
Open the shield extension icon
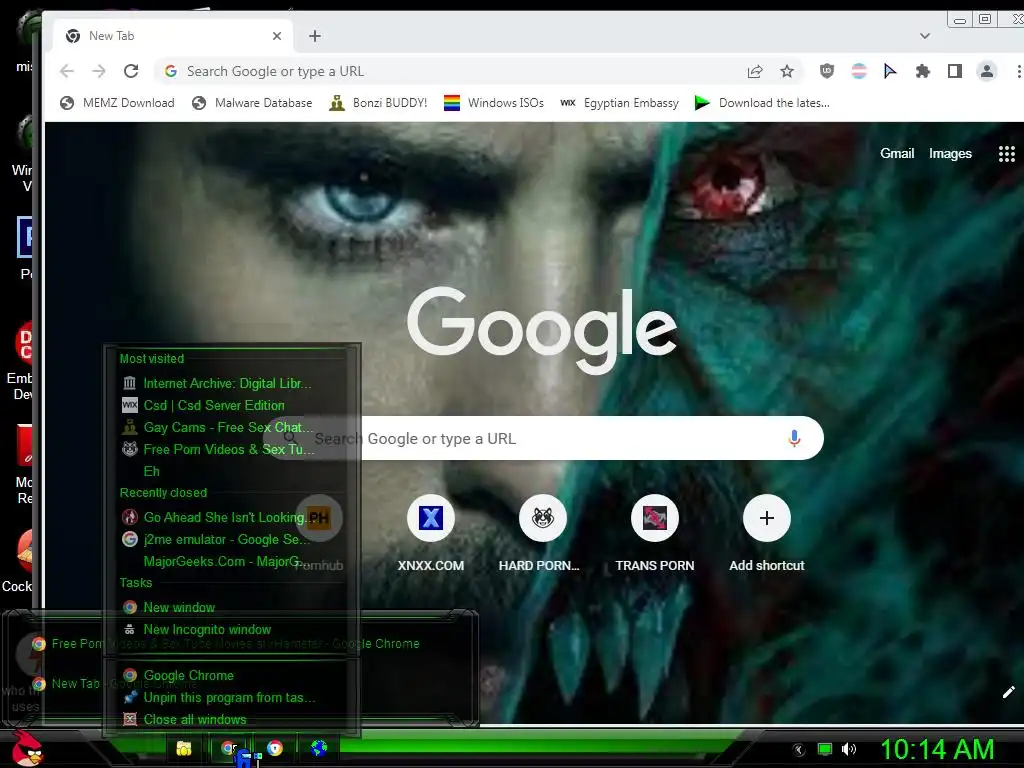click(x=827, y=71)
